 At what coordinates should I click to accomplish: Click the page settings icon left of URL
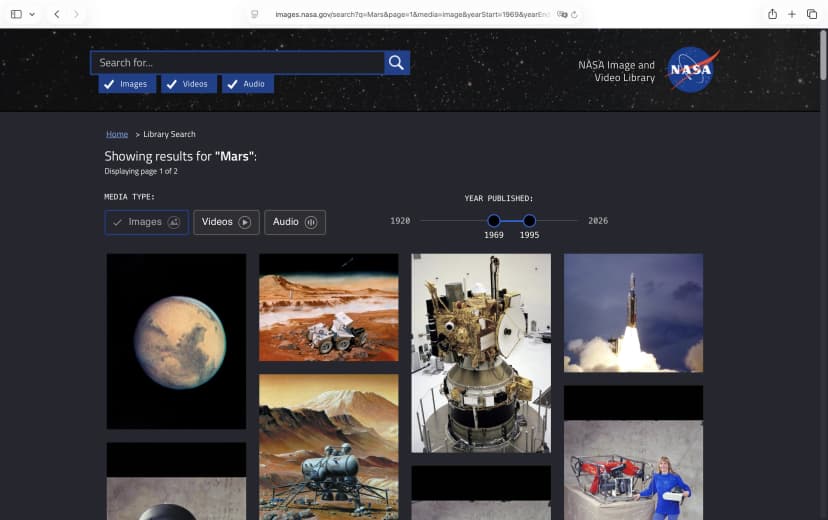(255, 14)
